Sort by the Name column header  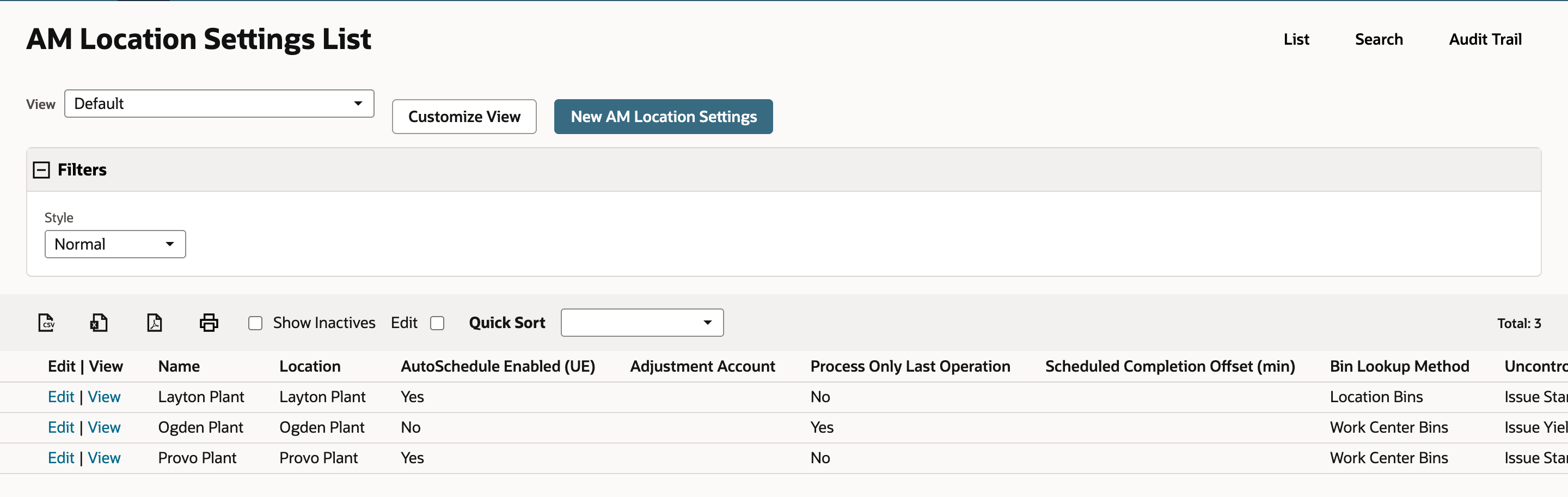click(179, 367)
